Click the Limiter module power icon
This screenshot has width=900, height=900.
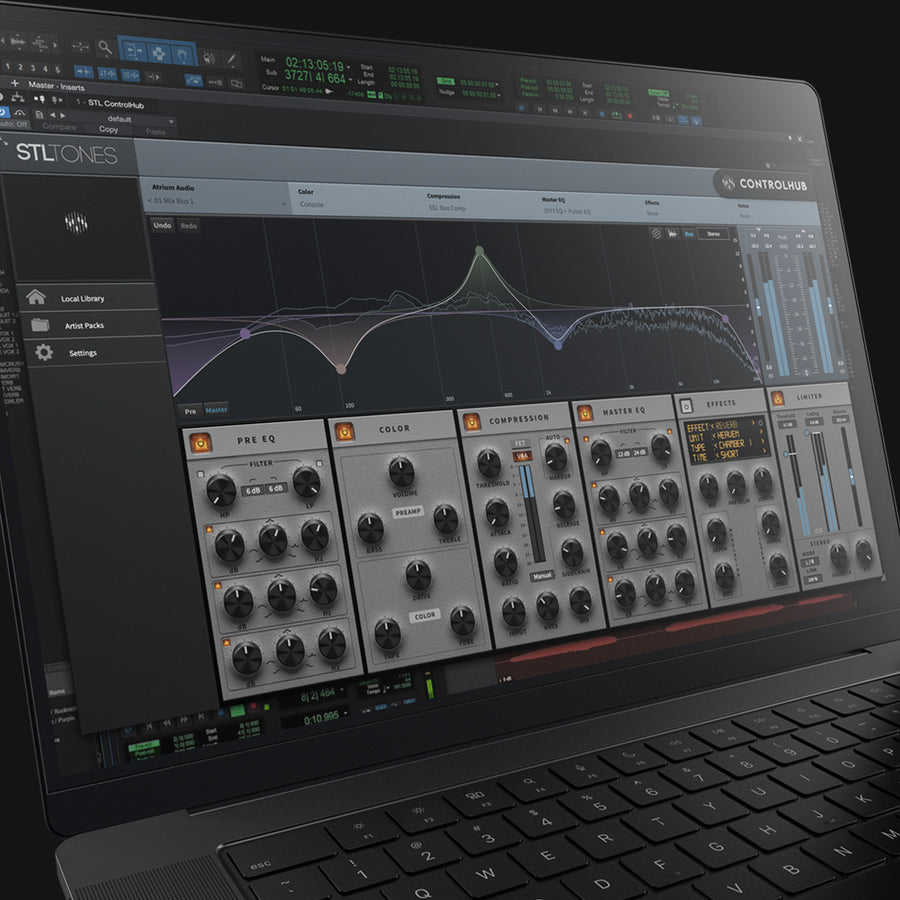(777, 399)
